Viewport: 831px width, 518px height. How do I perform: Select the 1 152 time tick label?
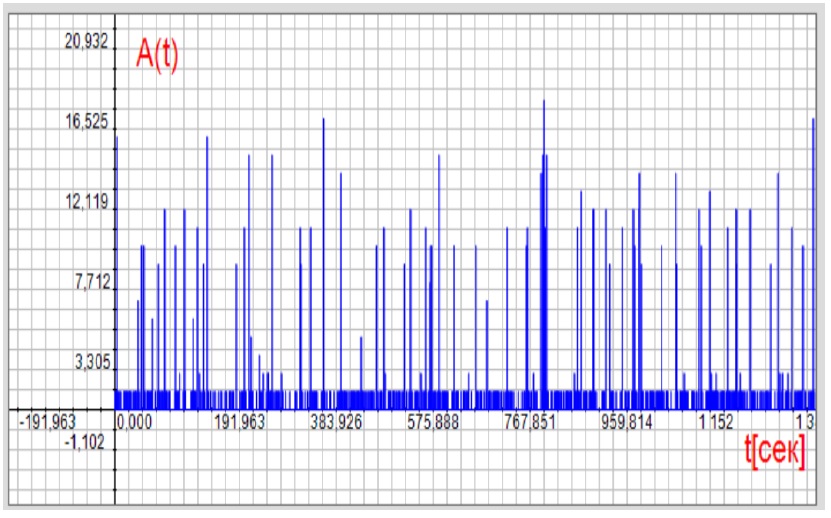pos(715,422)
